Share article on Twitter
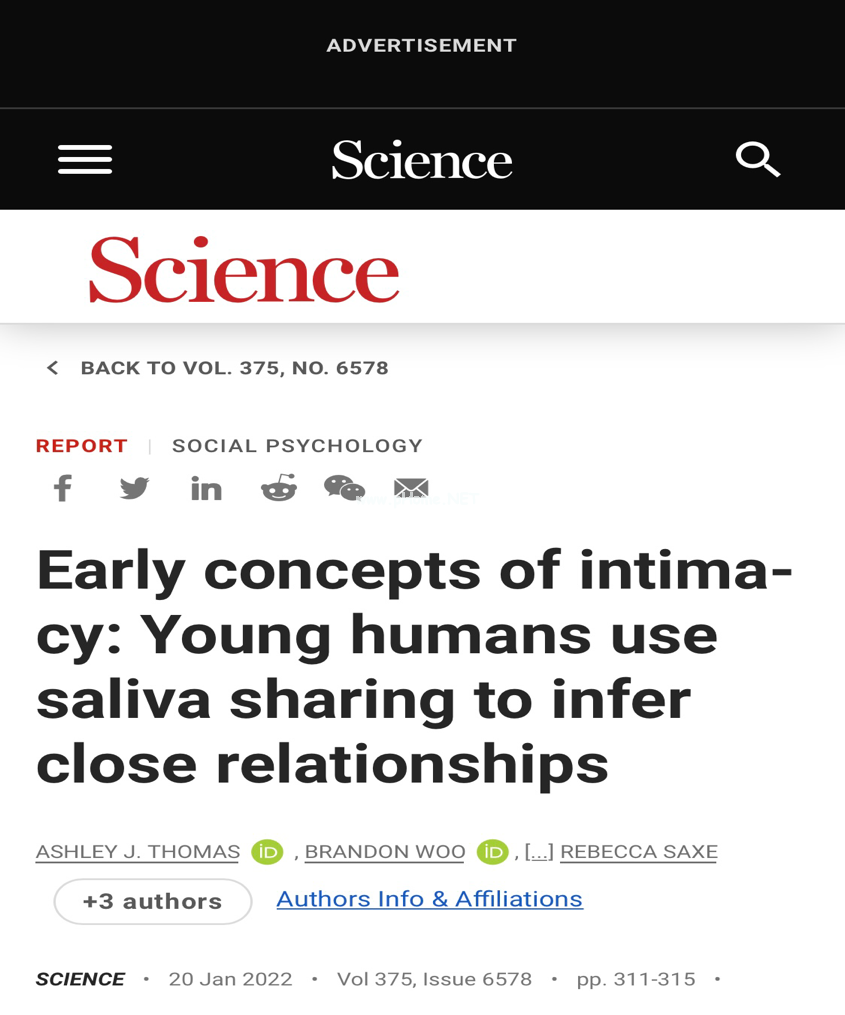This screenshot has width=845, height=1015. pos(135,488)
